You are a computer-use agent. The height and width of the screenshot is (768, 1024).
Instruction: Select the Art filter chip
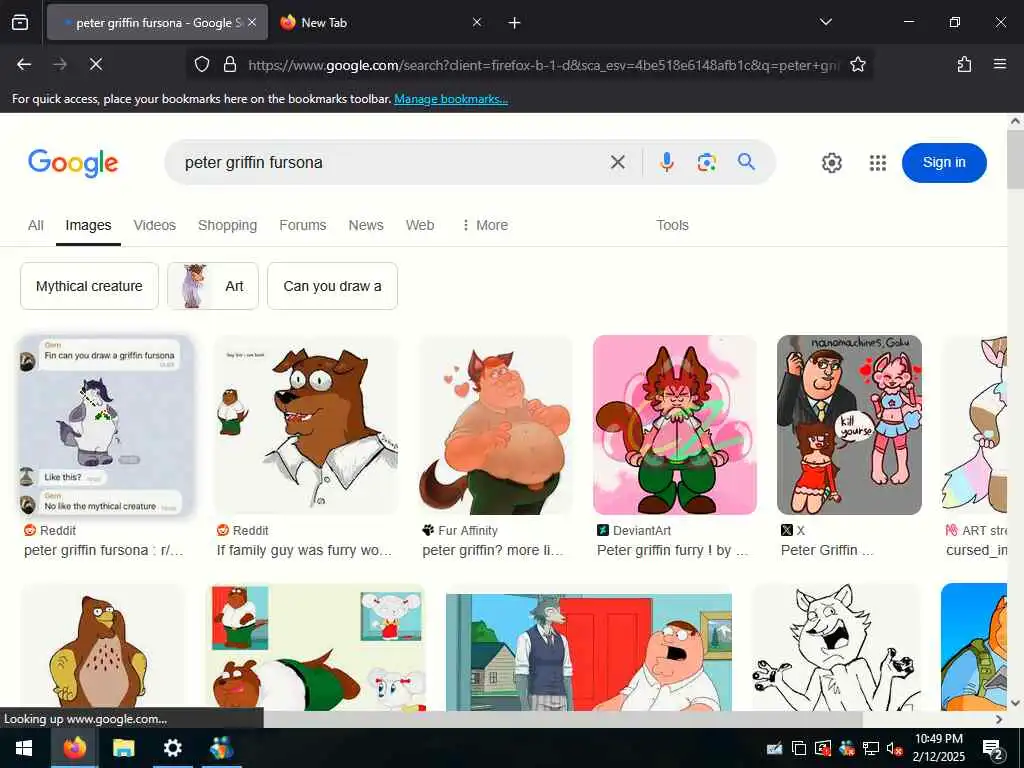[x=213, y=286]
